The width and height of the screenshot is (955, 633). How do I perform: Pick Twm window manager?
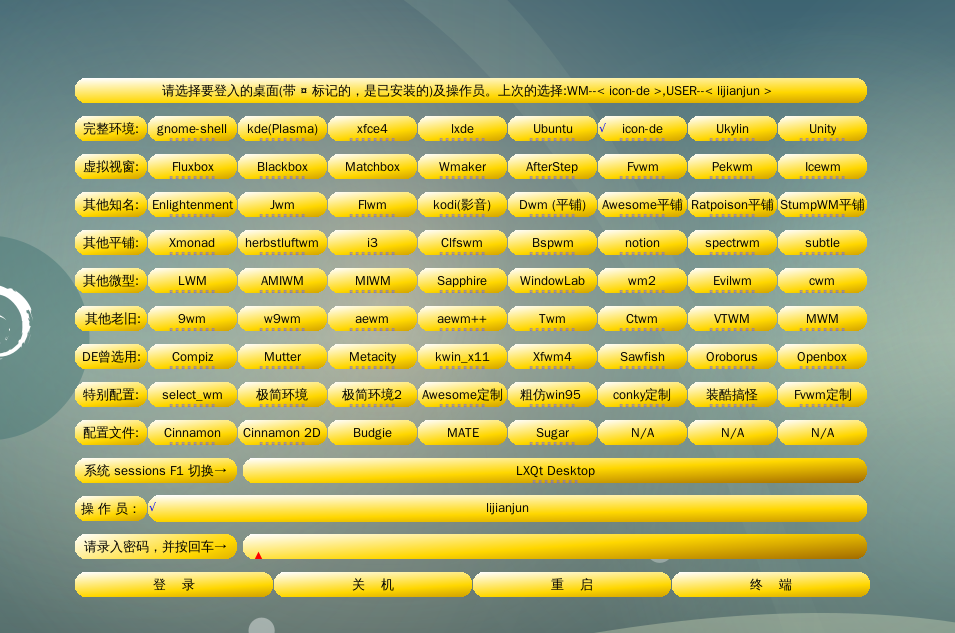[x=552, y=319]
